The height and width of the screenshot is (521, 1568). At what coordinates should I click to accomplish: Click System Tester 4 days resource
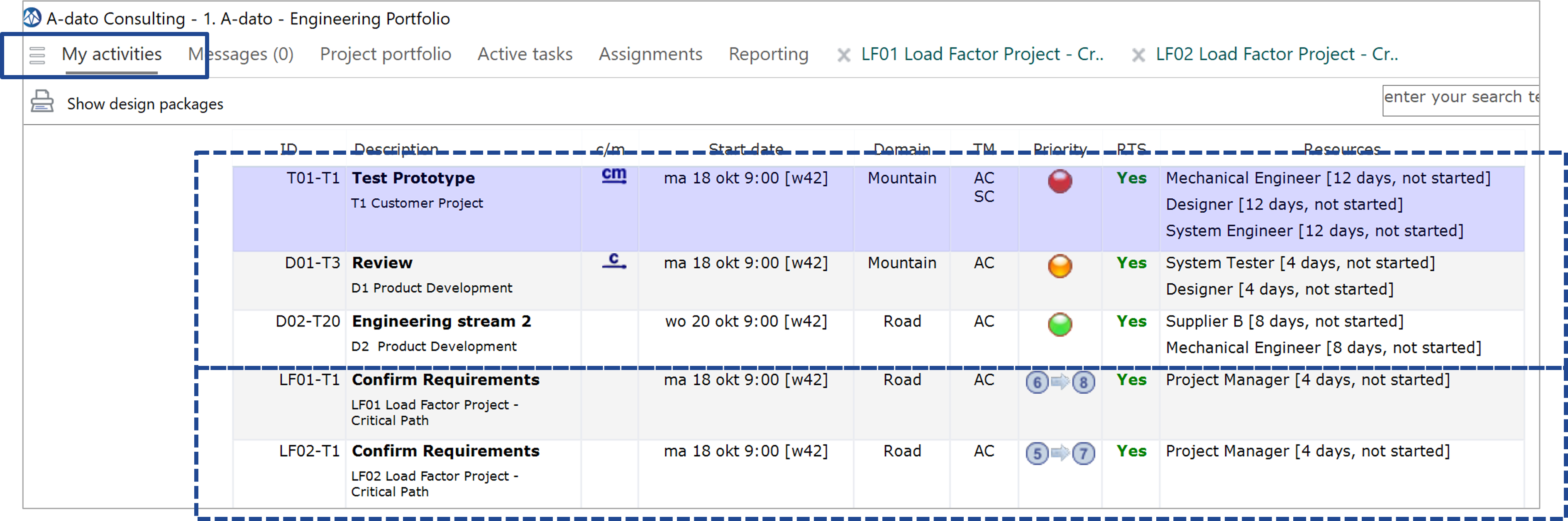pos(1300,263)
